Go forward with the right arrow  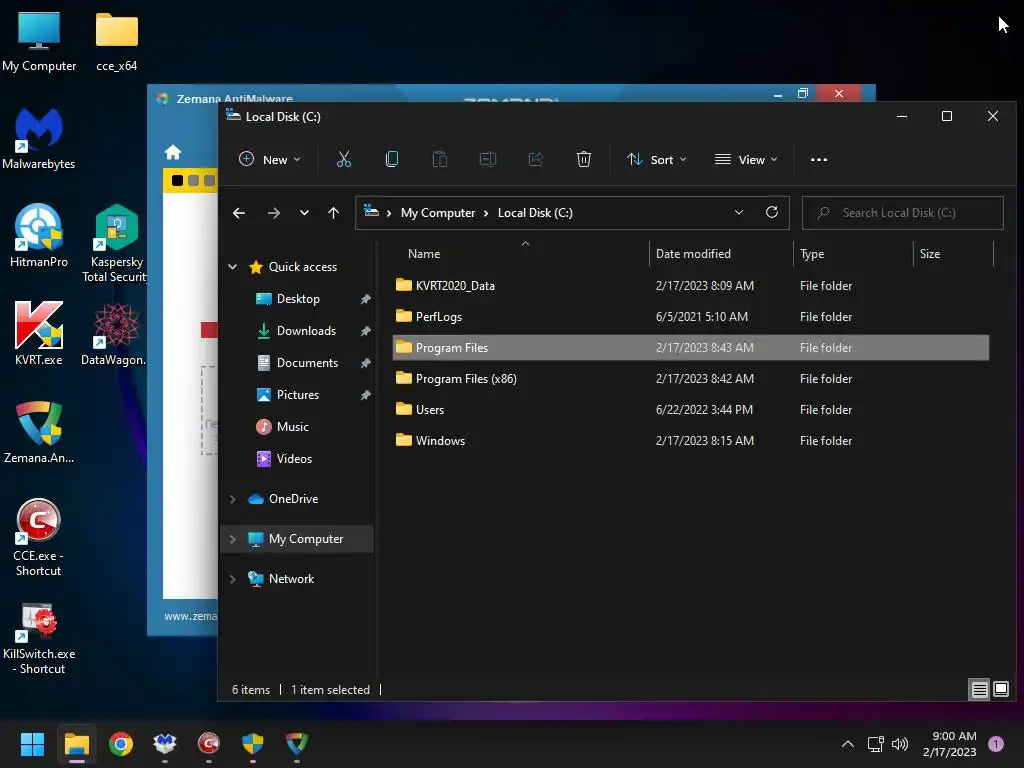pyautogui.click(x=274, y=213)
